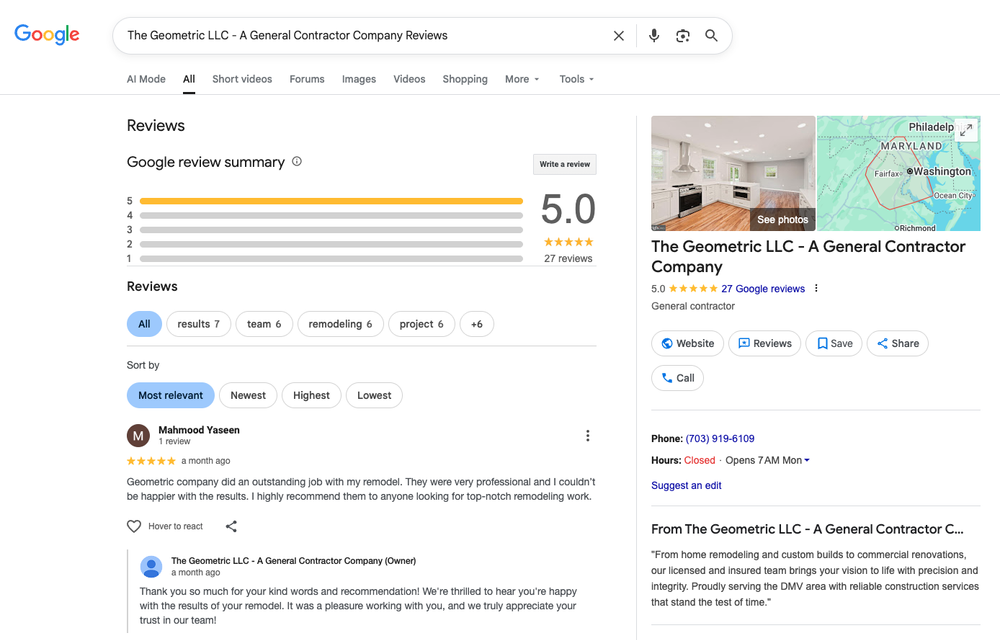Filter reviews by team 6
The height and width of the screenshot is (640, 1000).
(264, 324)
